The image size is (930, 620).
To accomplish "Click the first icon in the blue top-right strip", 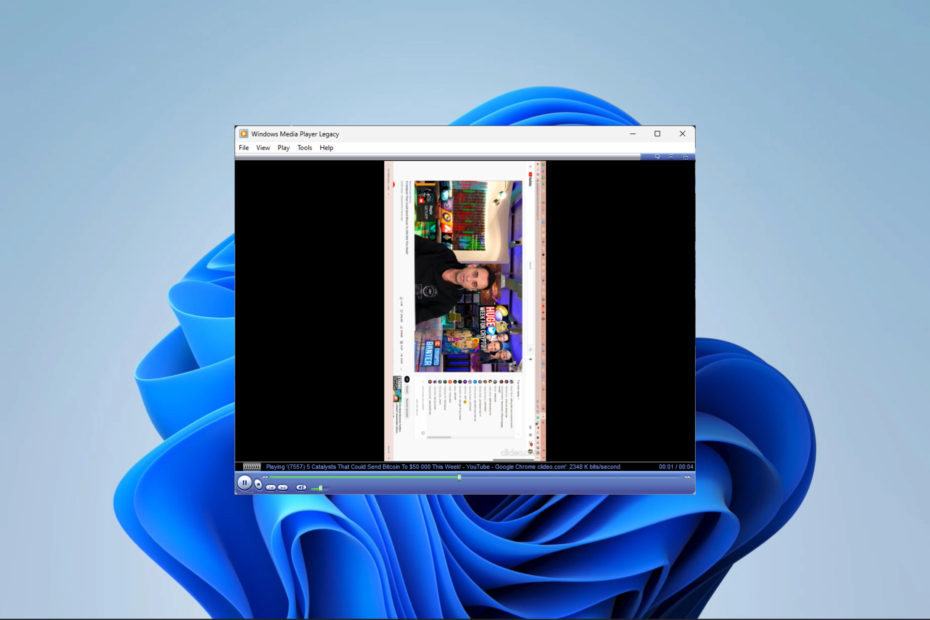I will pos(657,157).
